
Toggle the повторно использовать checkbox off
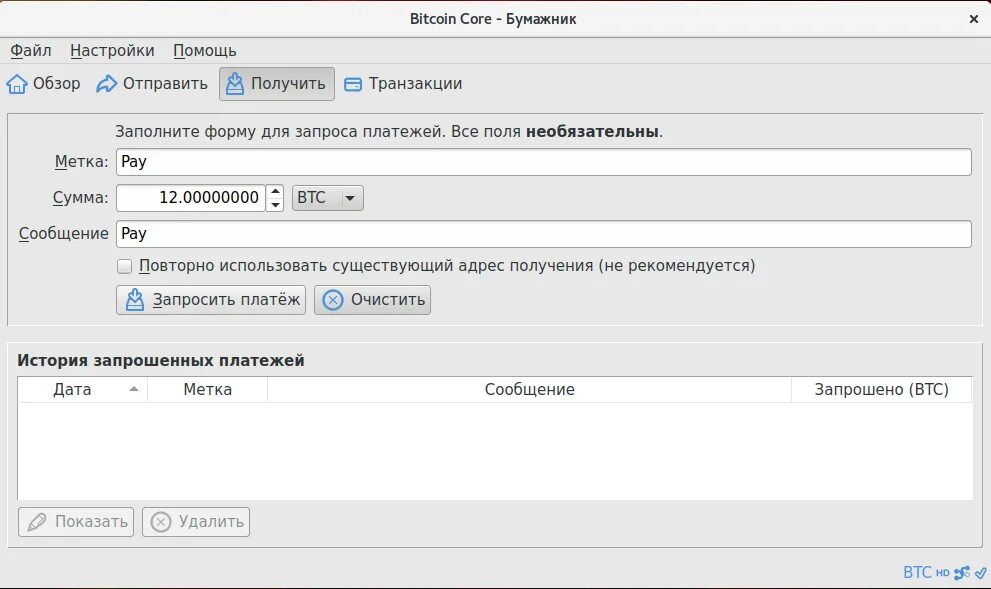click(124, 265)
